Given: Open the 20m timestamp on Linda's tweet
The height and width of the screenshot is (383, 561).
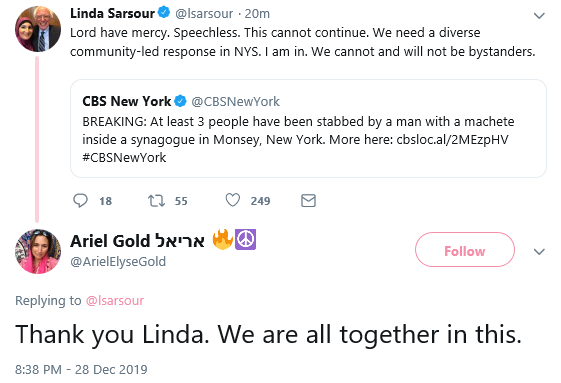Looking at the screenshot, I should click(x=257, y=14).
